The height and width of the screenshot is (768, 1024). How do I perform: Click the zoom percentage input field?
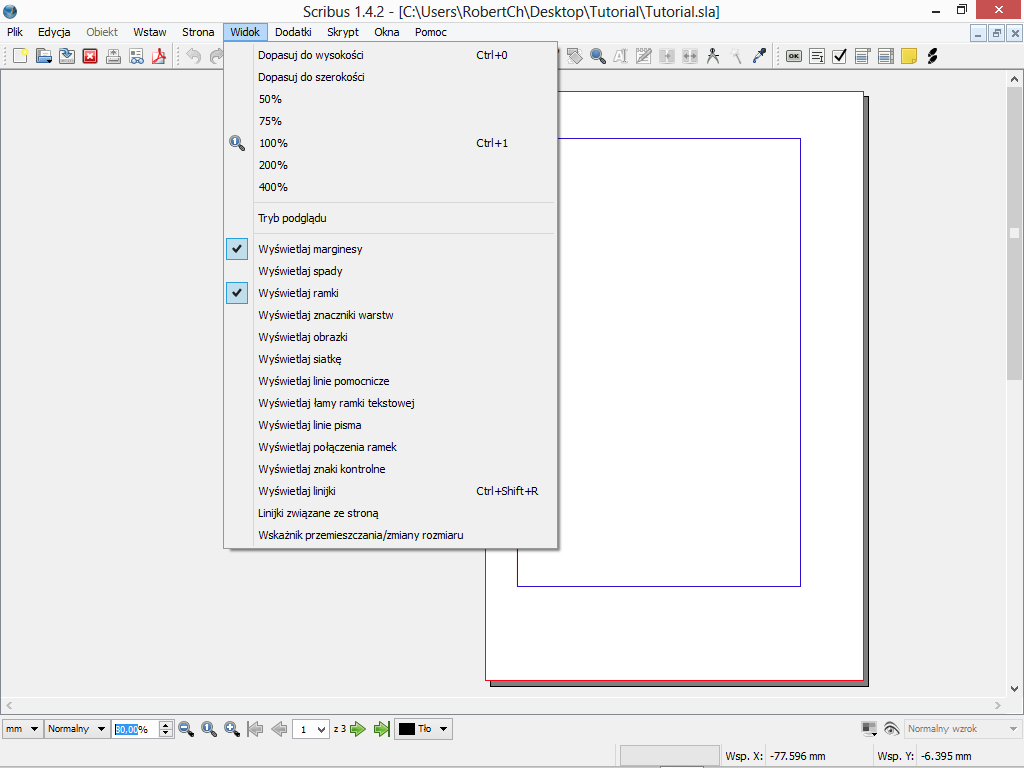pos(134,729)
